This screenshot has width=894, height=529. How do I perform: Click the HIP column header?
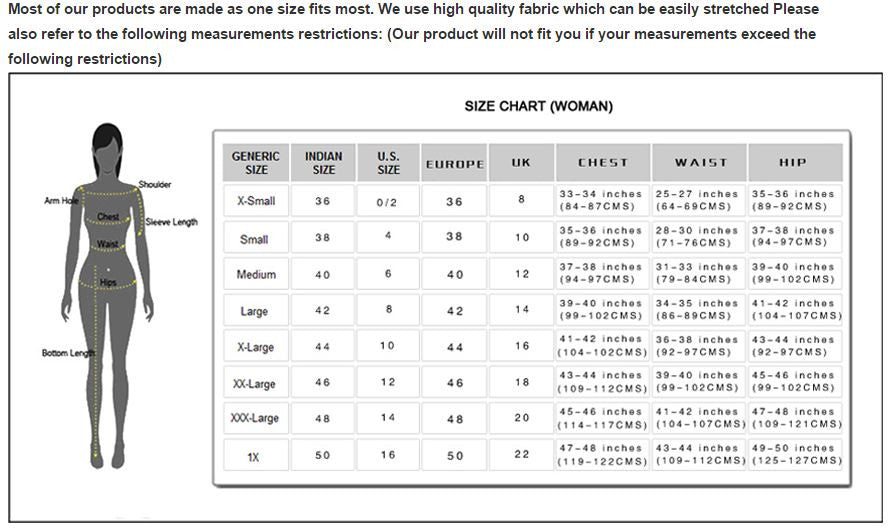[793, 163]
